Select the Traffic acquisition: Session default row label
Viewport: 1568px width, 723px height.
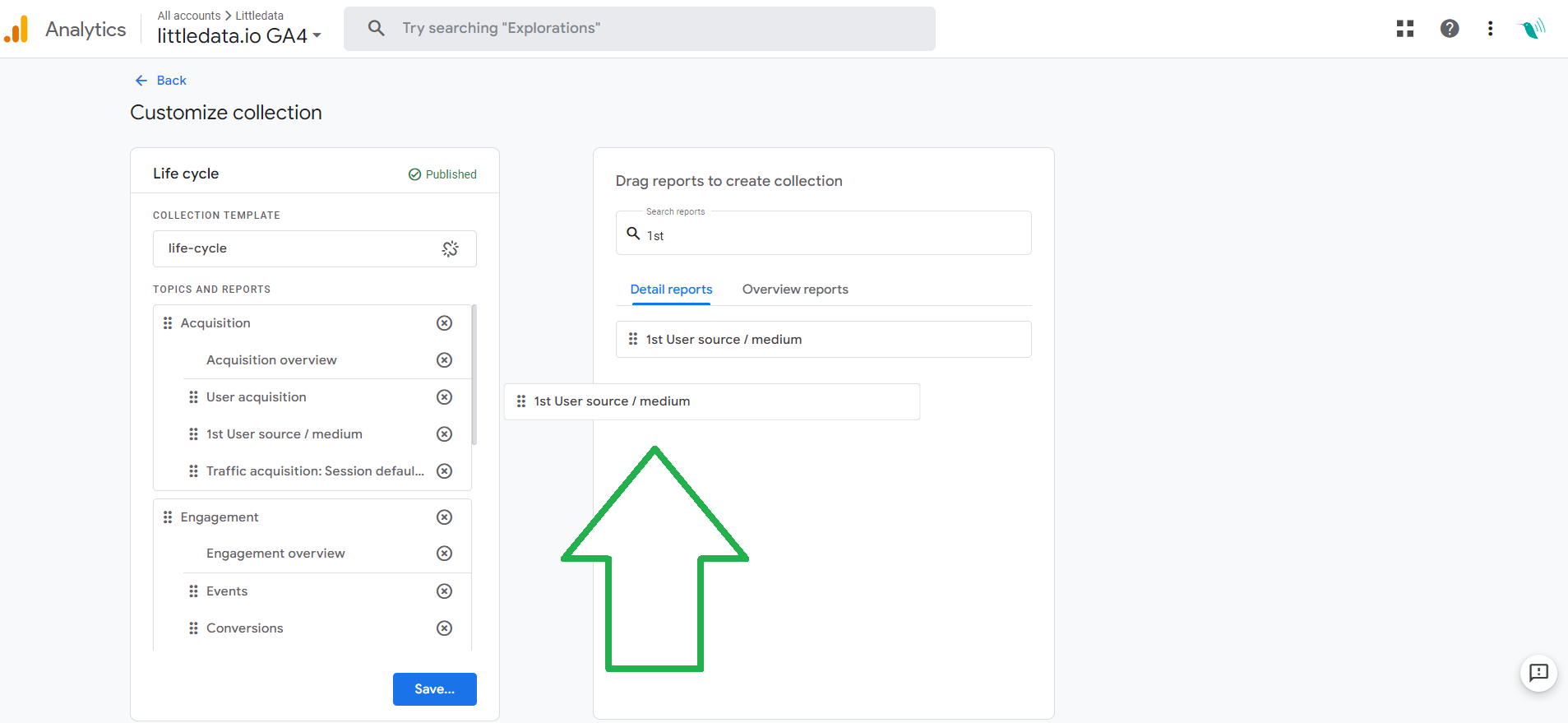pyautogui.click(x=316, y=471)
